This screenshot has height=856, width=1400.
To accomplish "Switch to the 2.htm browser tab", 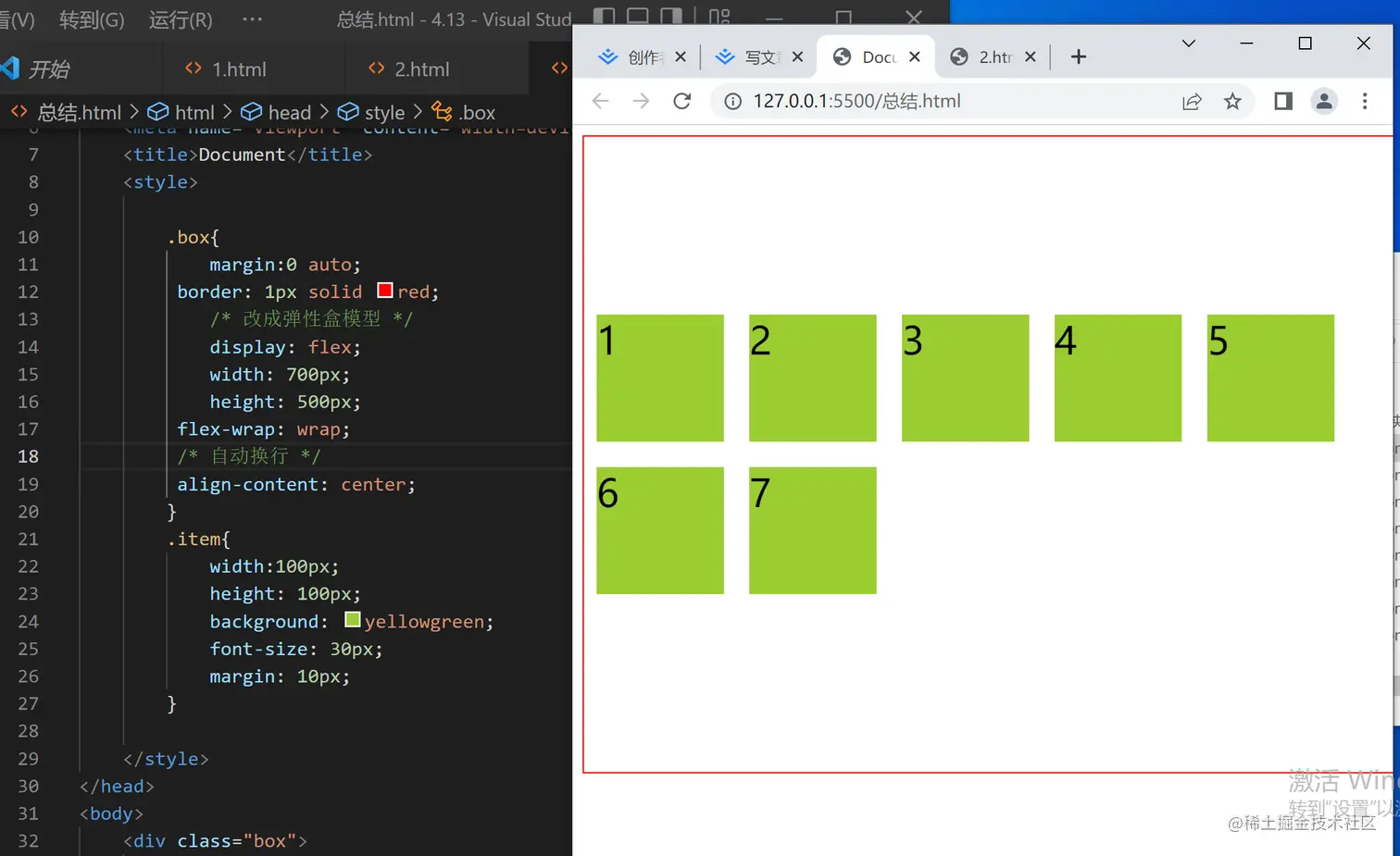I will click(x=992, y=56).
